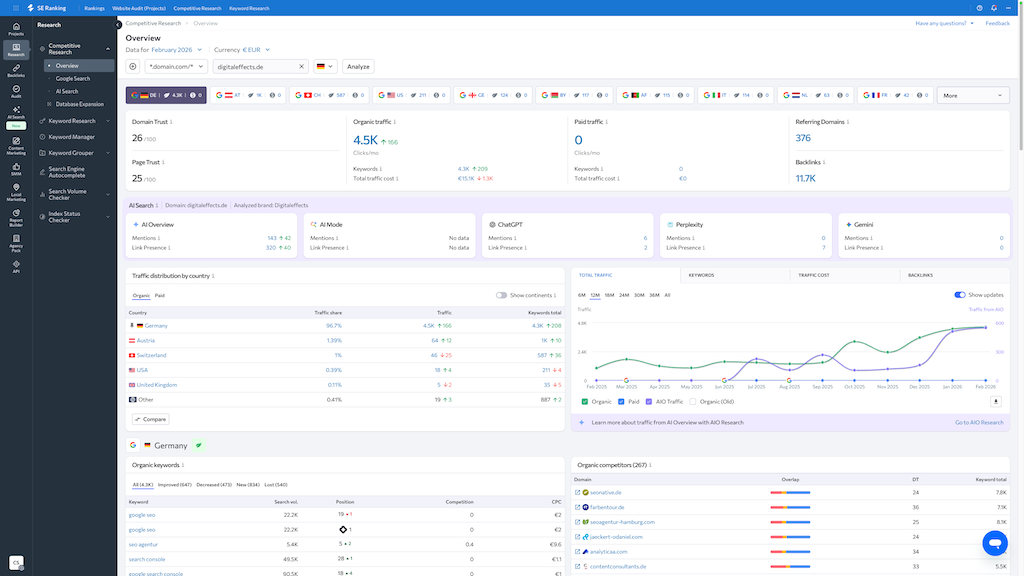Viewport: 1024px width, 576px height.
Task: Expand the More regions dropdown
Action: (x=972, y=95)
